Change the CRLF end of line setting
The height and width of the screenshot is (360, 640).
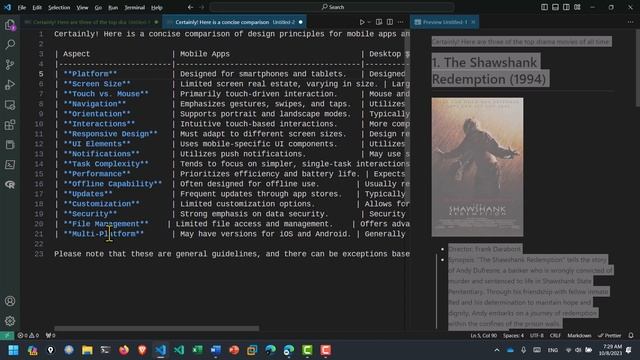(555, 336)
